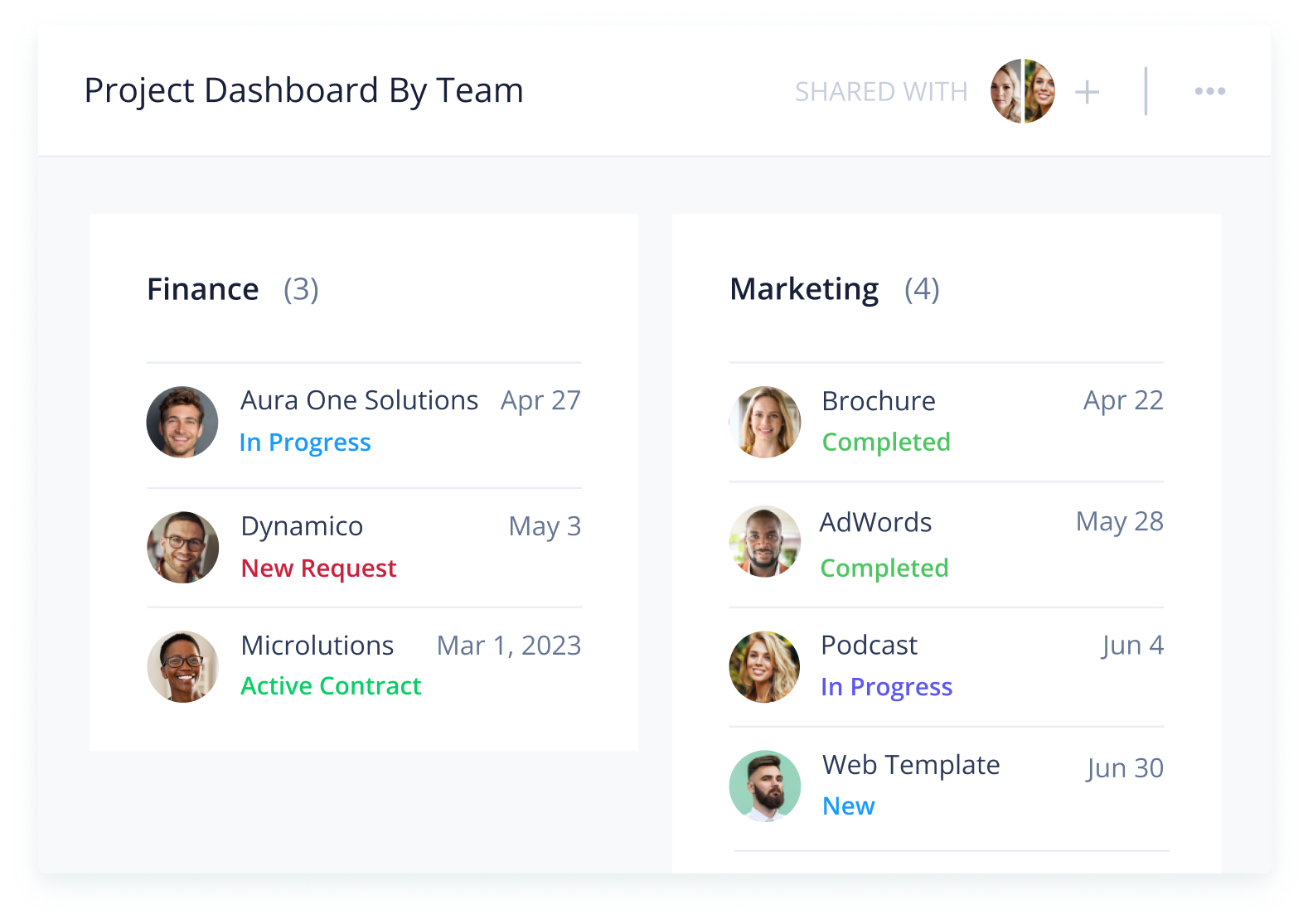Click the Dynamico owner avatar
Image resolution: width=1308 pixels, height=924 pixels.
click(183, 547)
